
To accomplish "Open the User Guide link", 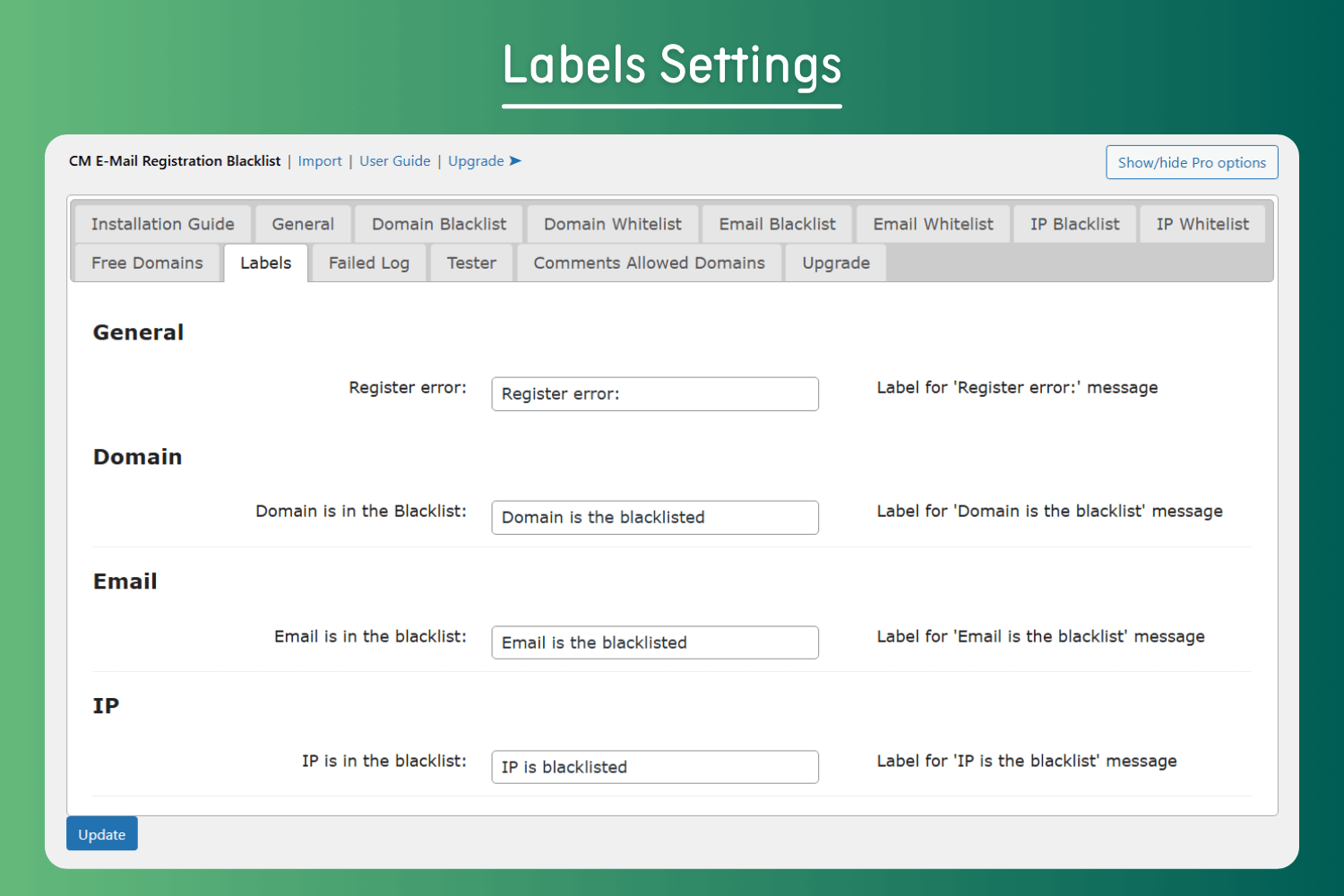I will click(395, 161).
